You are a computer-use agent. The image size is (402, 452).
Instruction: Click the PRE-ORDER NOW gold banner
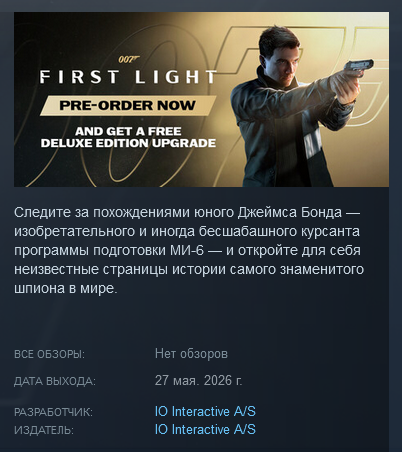[128, 106]
